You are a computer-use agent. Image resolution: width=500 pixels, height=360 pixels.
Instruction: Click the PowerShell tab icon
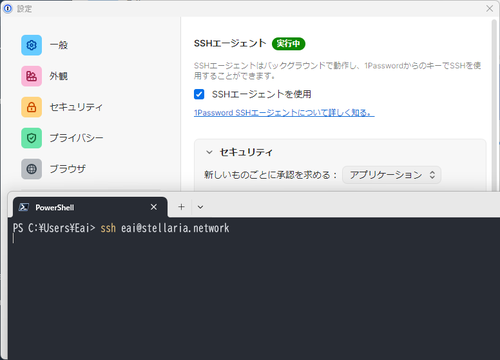[24, 207]
